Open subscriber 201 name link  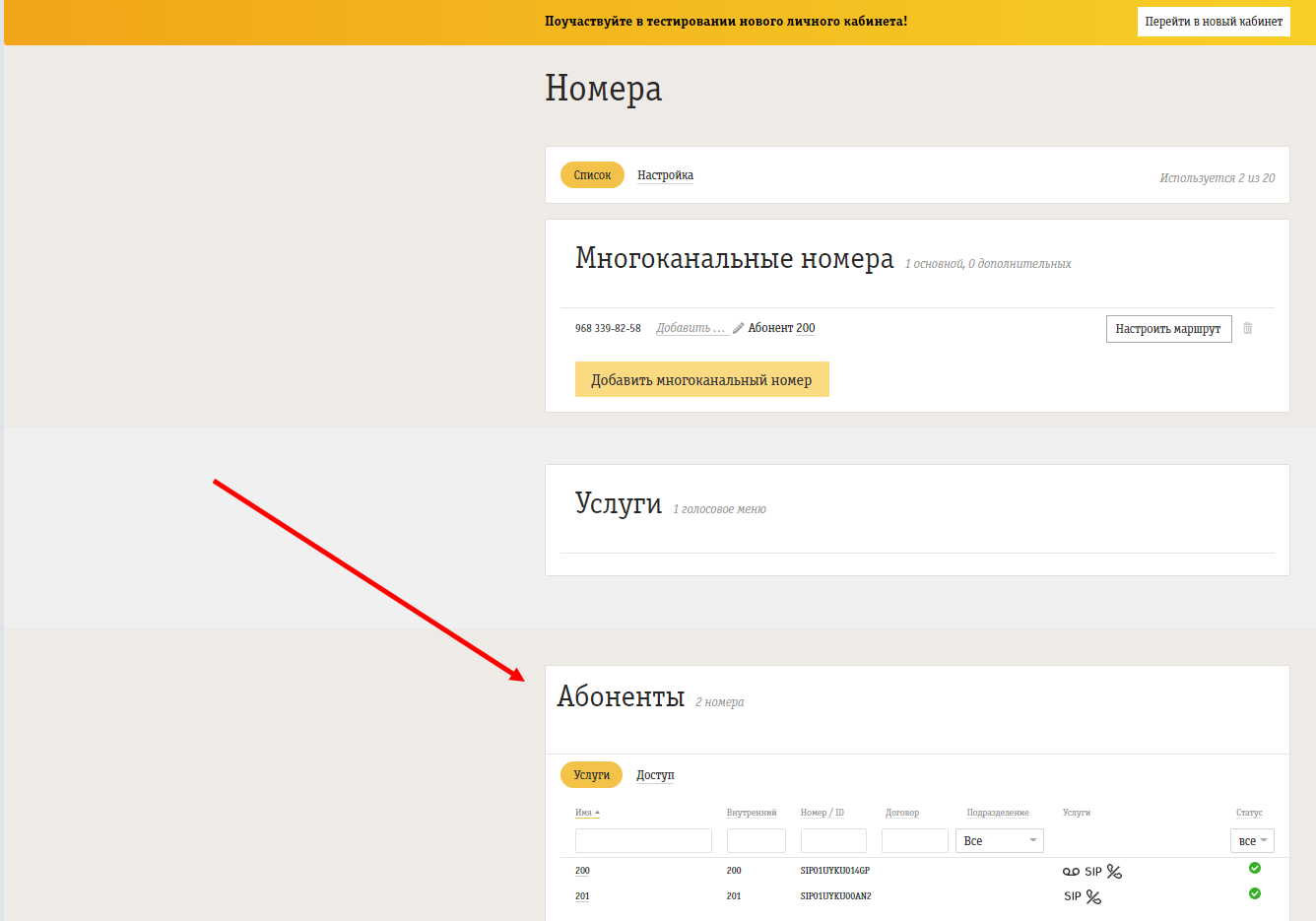tap(582, 896)
